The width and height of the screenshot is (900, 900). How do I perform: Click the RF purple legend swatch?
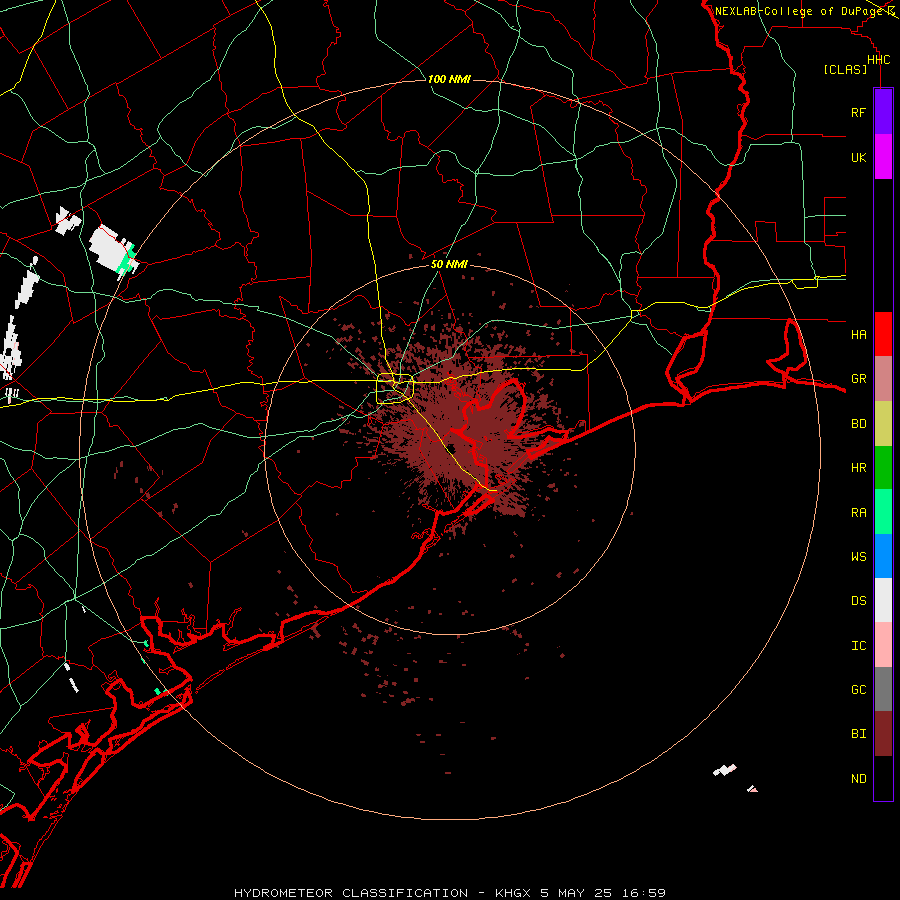(883, 112)
